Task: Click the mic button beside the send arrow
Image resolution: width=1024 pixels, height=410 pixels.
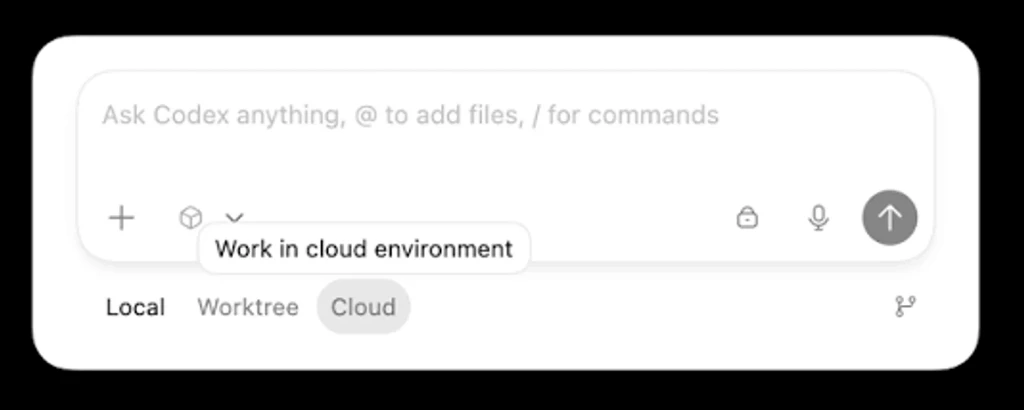Action: pyautogui.click(x=818, y=217)
